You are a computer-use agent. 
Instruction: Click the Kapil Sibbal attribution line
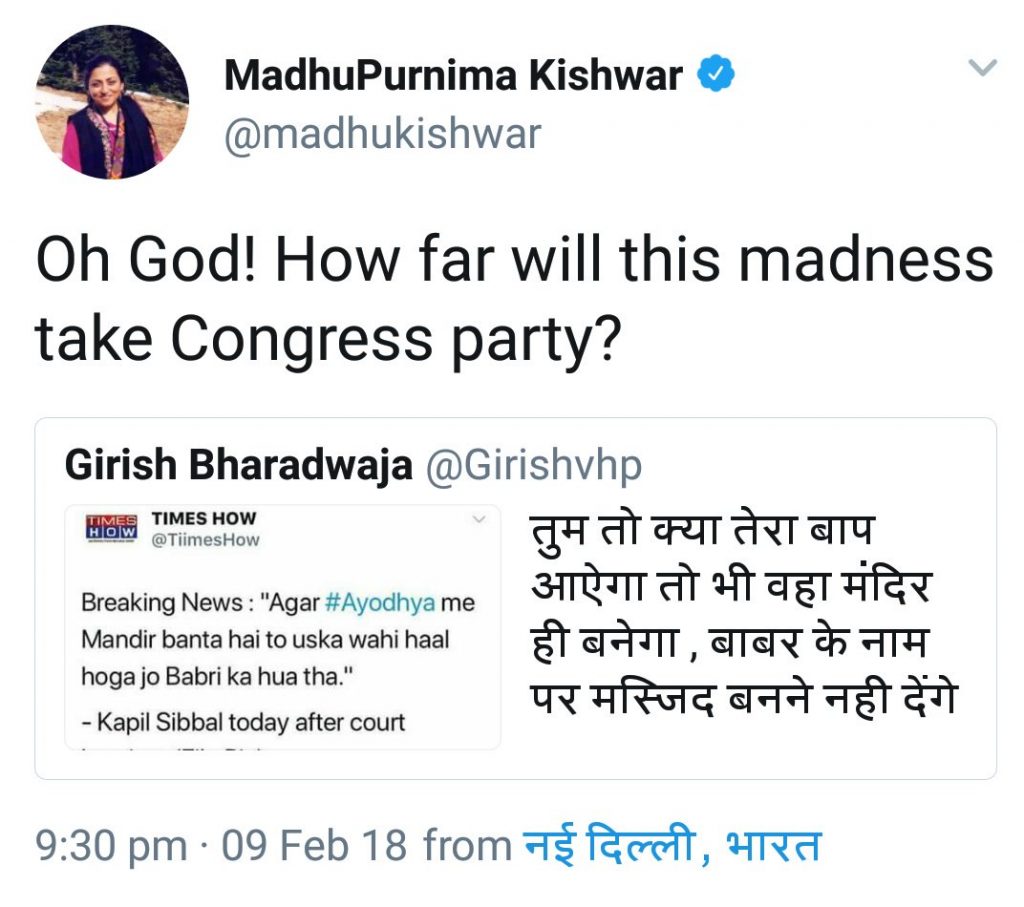(x=243, y=722)
